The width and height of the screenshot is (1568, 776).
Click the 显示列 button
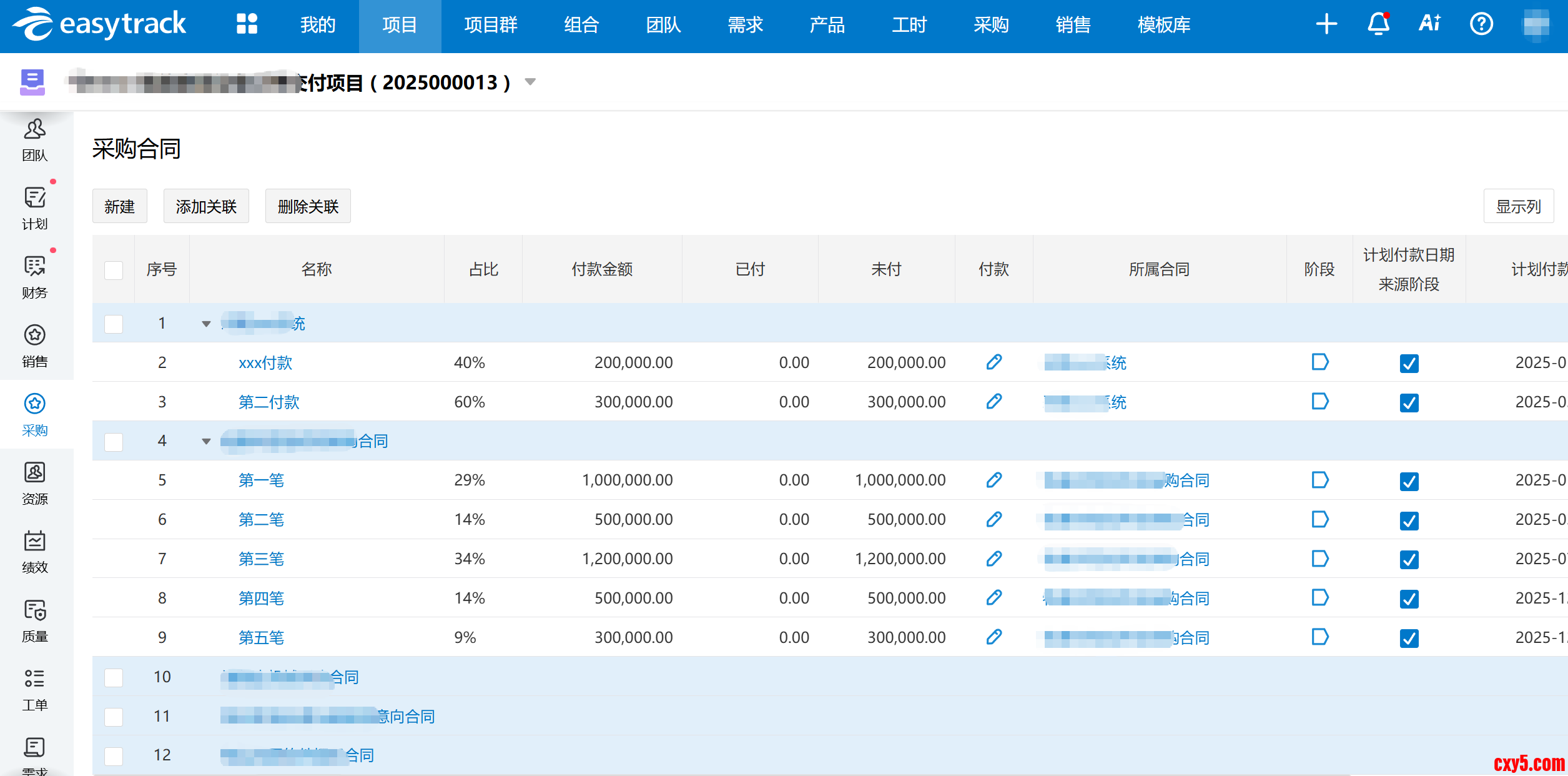(1518, 206)
